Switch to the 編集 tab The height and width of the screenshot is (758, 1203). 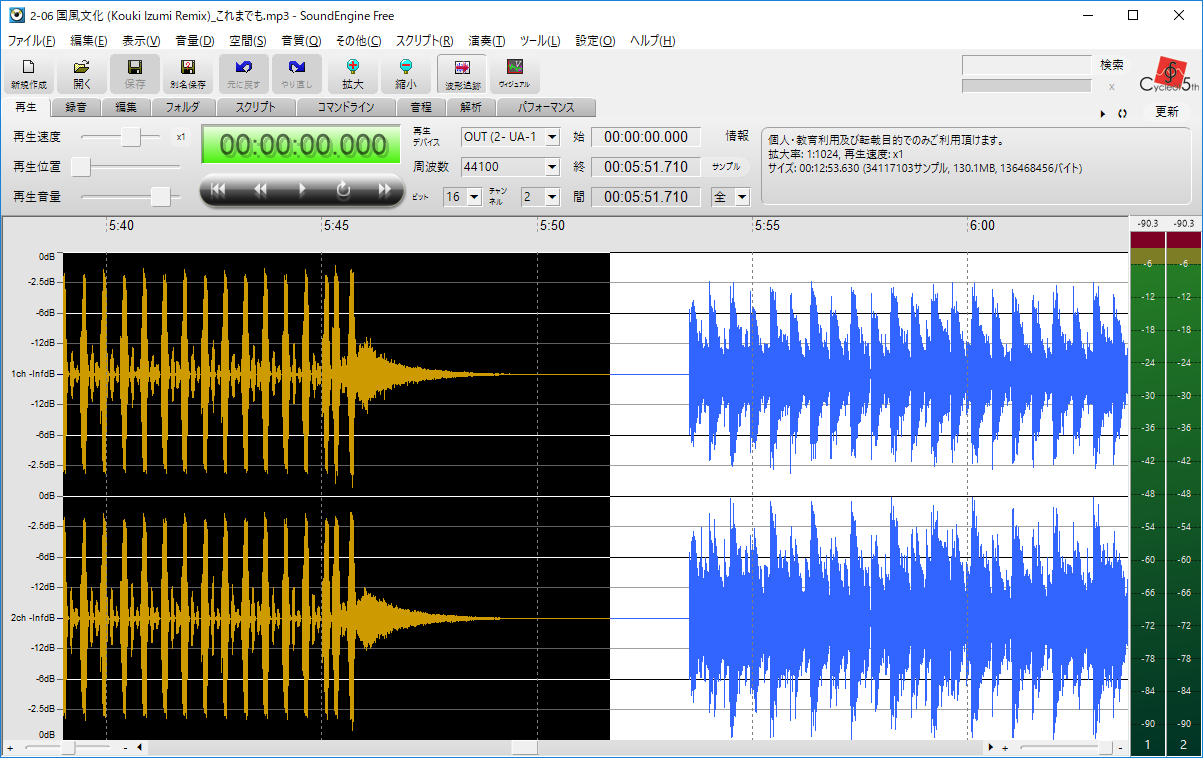tap(126, 107)
